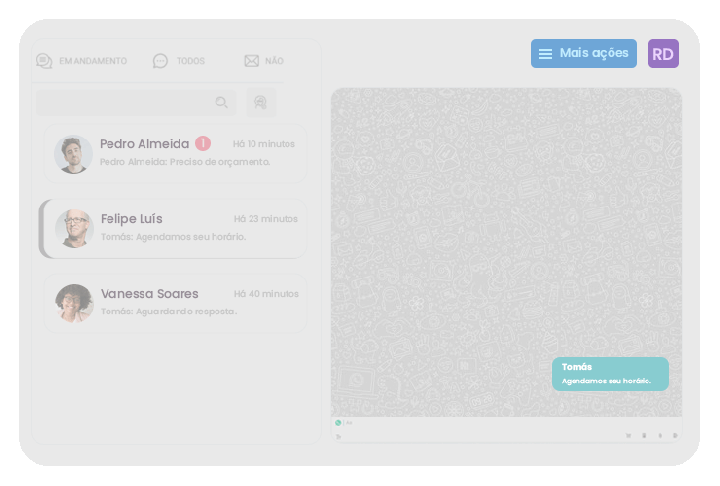Image resolution: width=720 pixels, height=486 pixels.
Task: Click Vanessa Soares's profile photo
Action: click(74, 303)
